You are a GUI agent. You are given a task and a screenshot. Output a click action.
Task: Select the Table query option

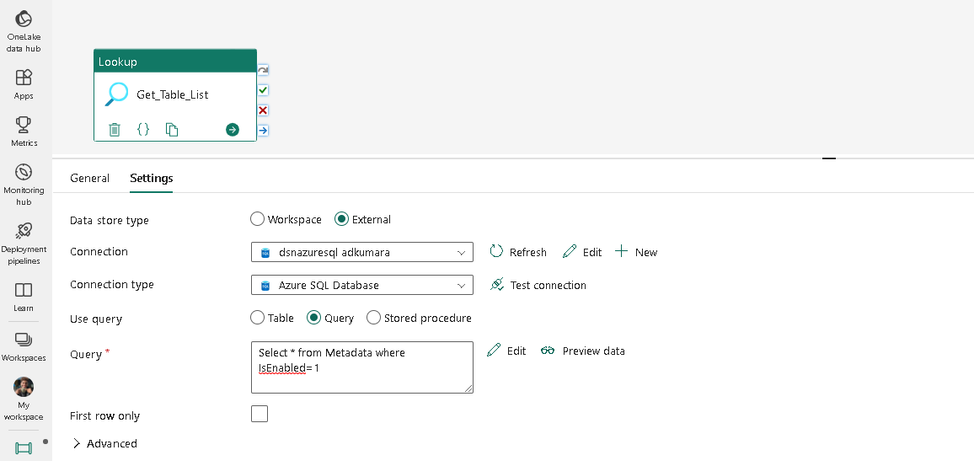pyautogui.click(x=257, y=318)
